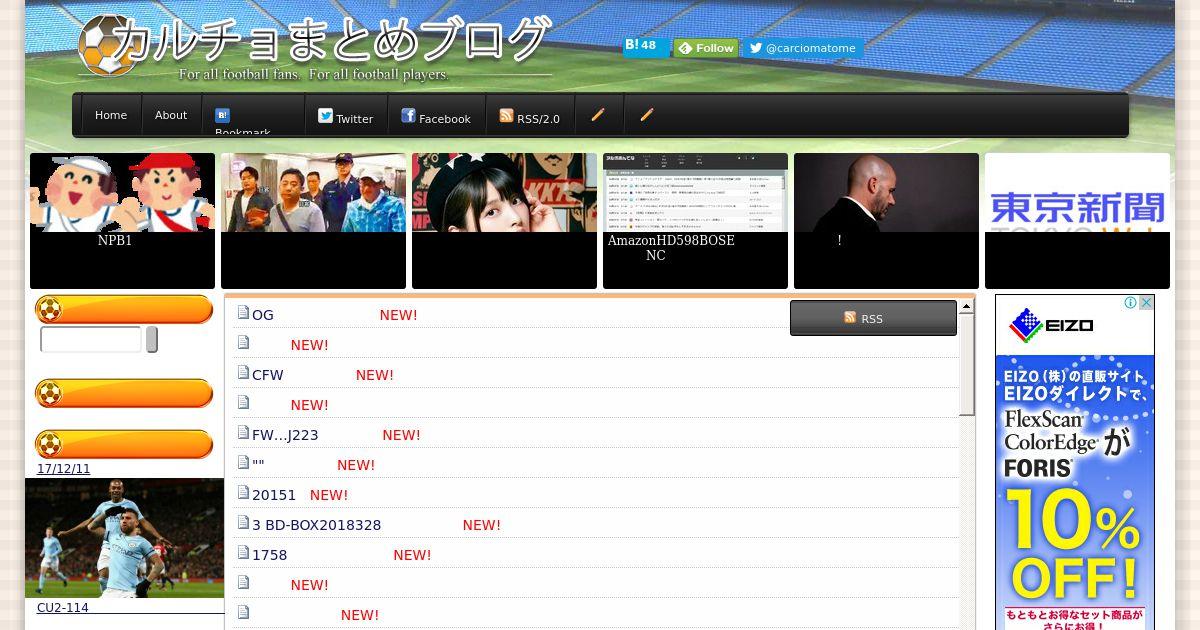Click the document icon beside 1758 entry
1200x630 pixels.
[243, 553]
